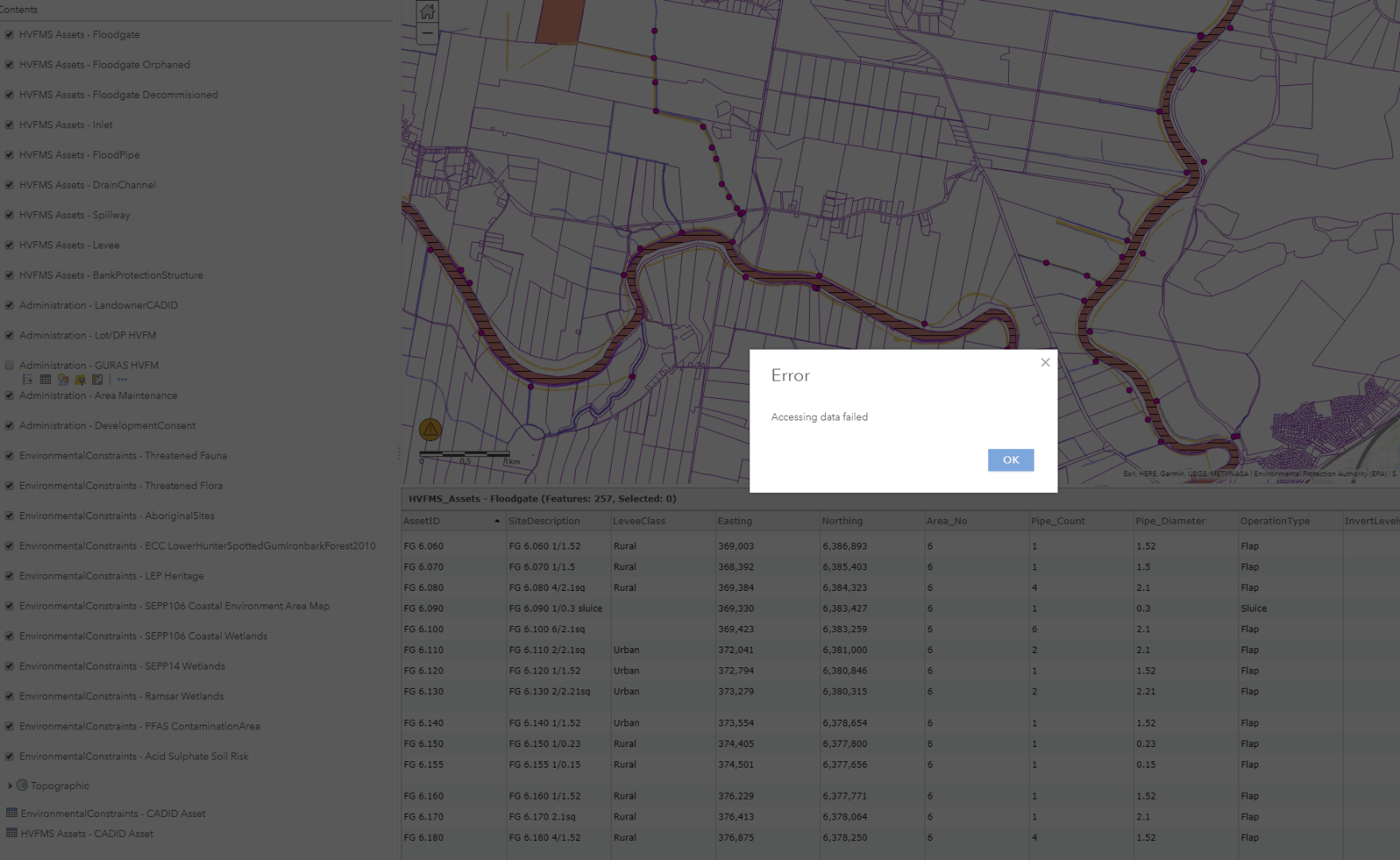Viewport: 1400px width, 860px height.
Task: Click the Contents panel heading
Action: click(19, 10)
